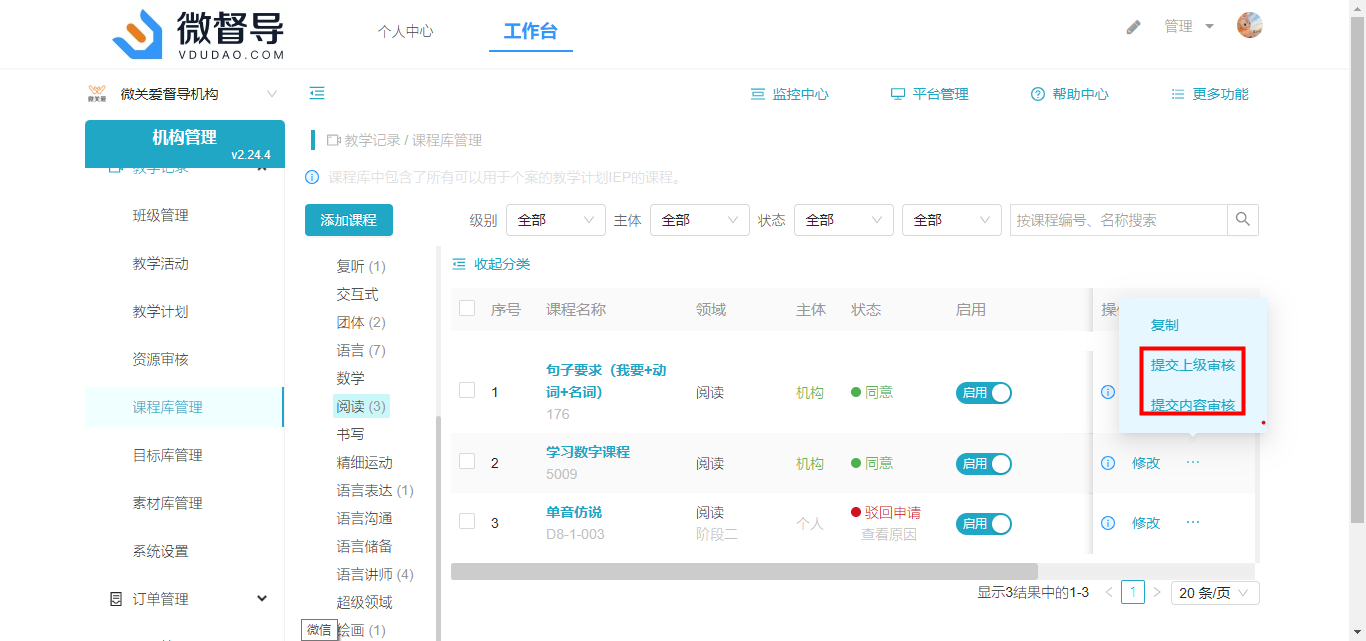Open 监控中心 monitoring center
Viewport: 1366px width, 641px height.
(x=790, y=94)
